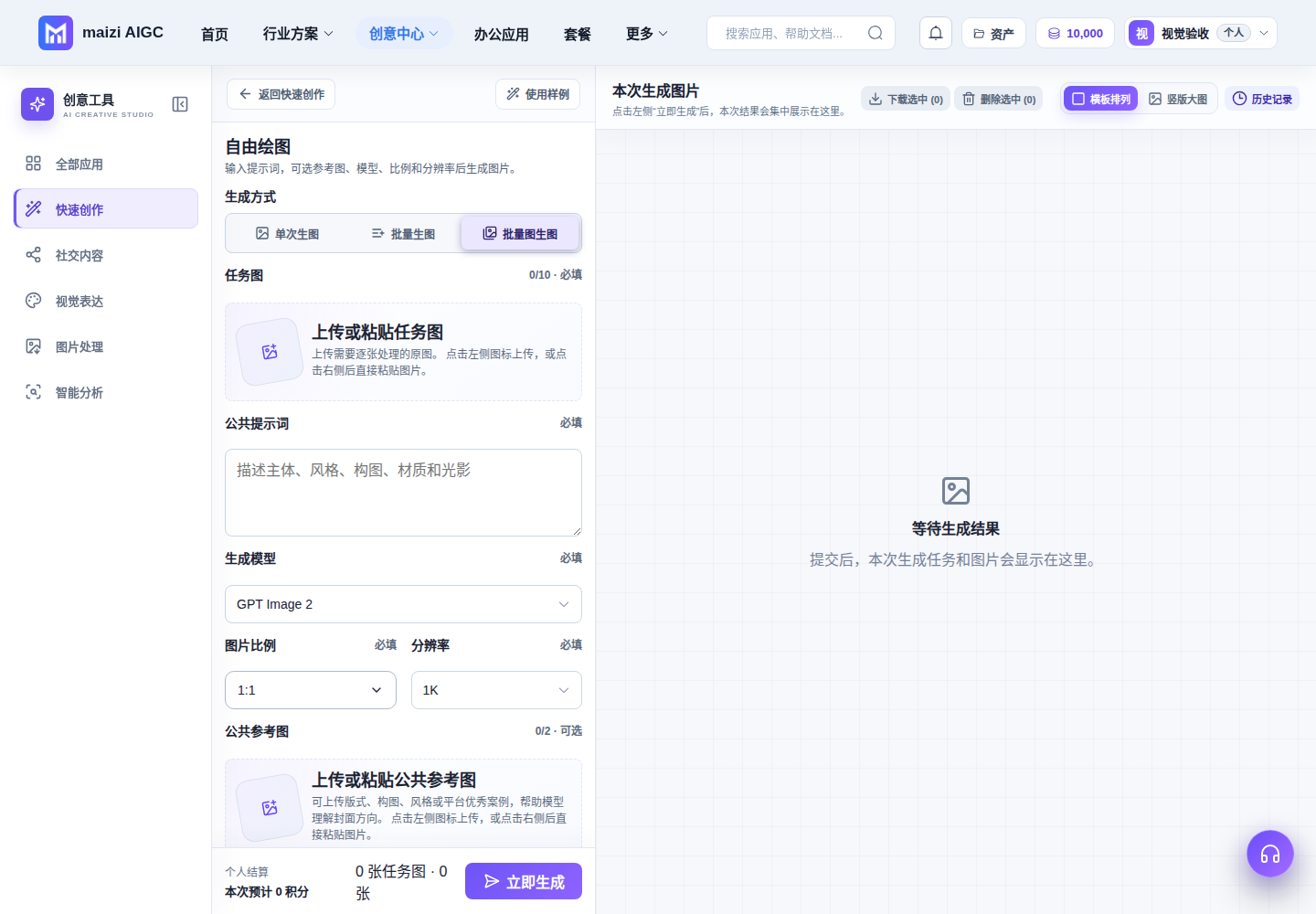Open 智能分析 sidebar item
Screen dimensions: 1316x914
pyautogui.click(x=106, y=392)
